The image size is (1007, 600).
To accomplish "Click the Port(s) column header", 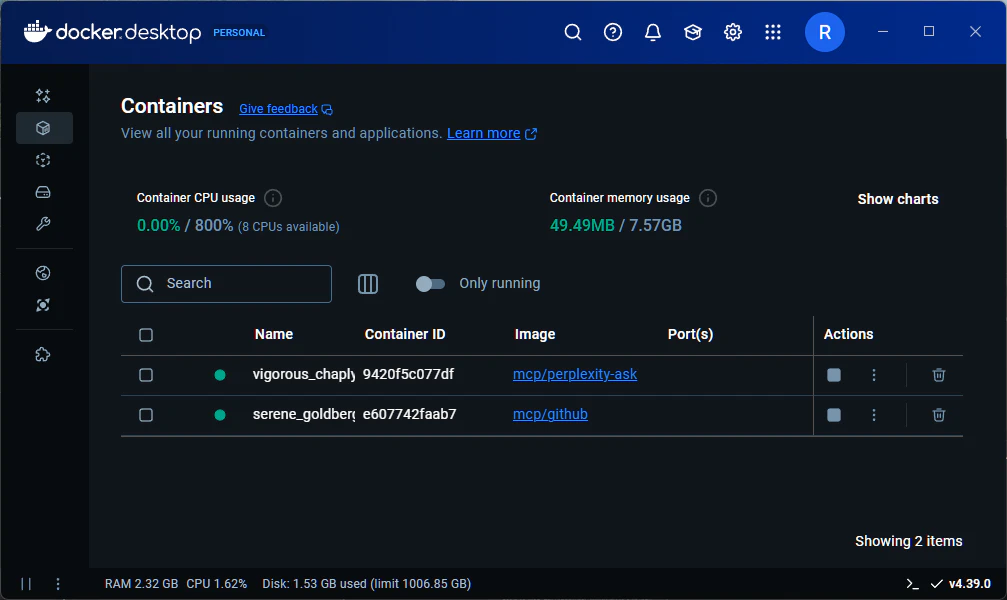I will [x=690, y=334].
